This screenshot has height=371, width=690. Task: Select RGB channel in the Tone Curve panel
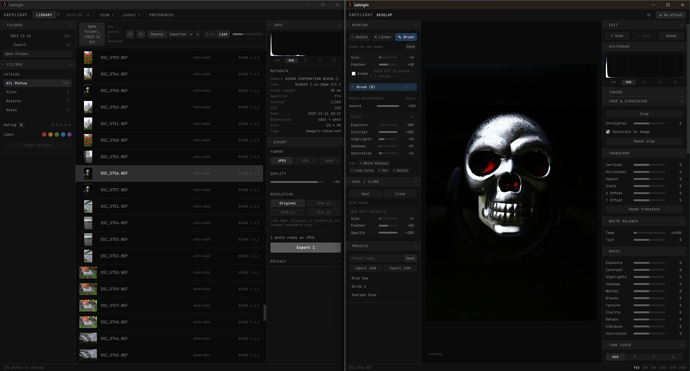tap(615, 357)
